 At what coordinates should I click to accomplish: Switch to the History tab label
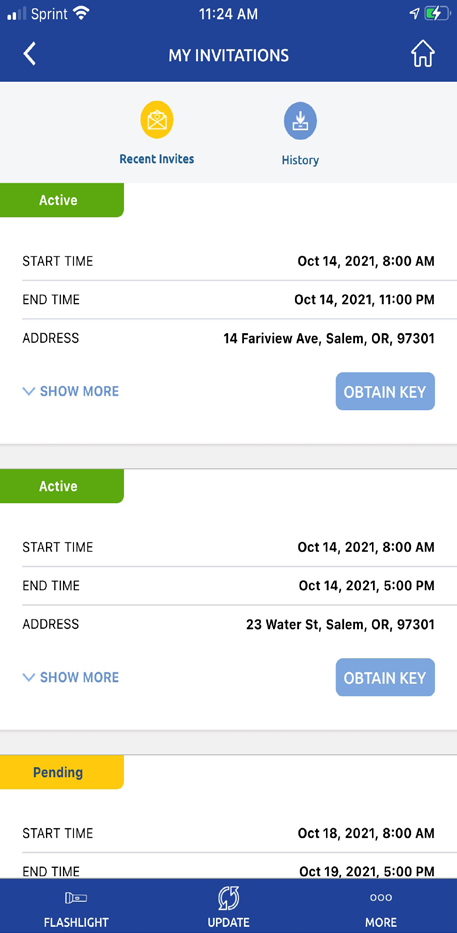pyautogui.click(x=300, y=160)
